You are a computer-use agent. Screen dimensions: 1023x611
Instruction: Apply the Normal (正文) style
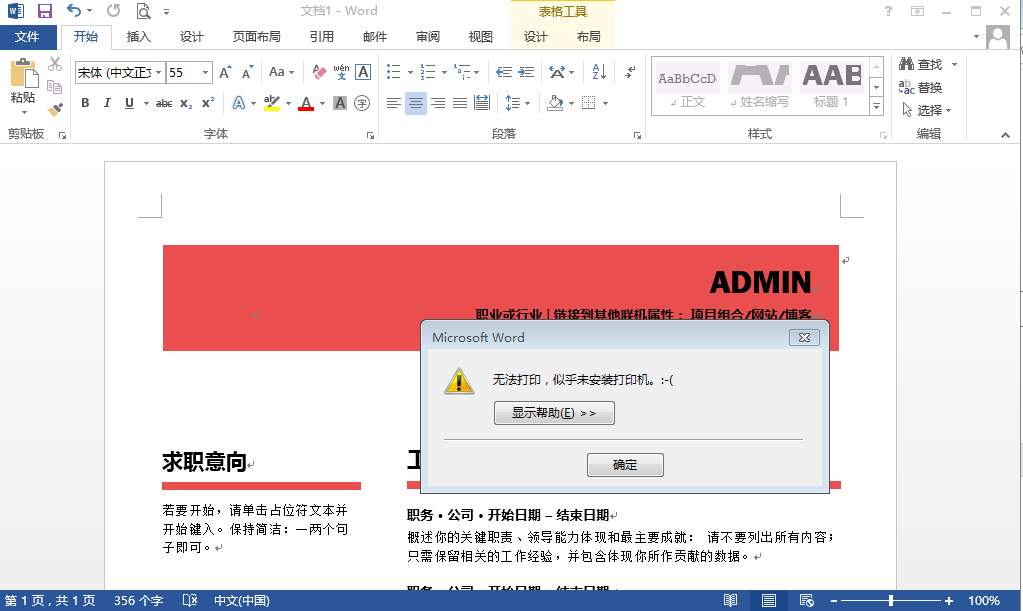[x=687, y=87]
